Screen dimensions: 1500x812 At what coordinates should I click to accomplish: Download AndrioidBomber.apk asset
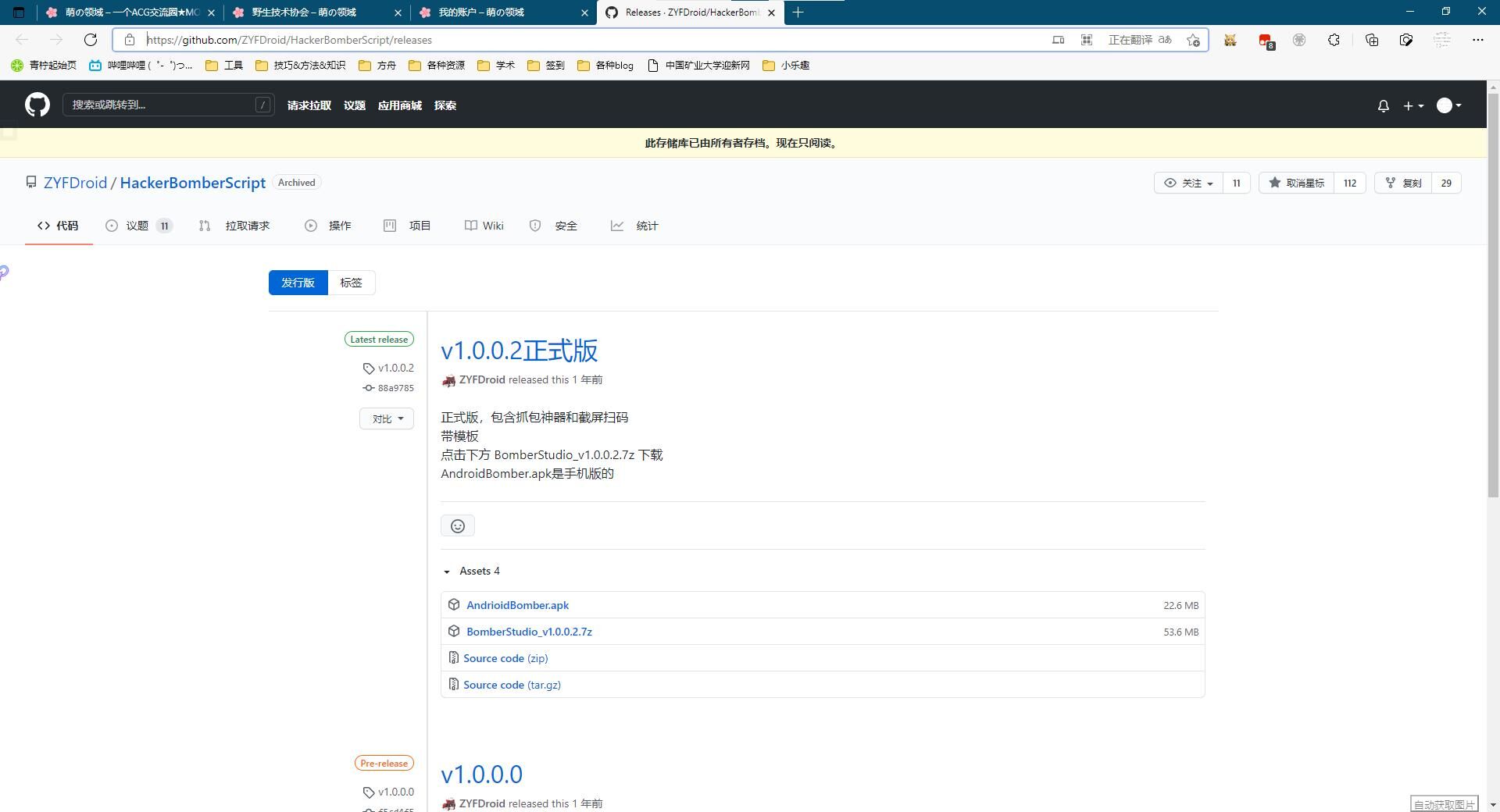coord(517,604)
